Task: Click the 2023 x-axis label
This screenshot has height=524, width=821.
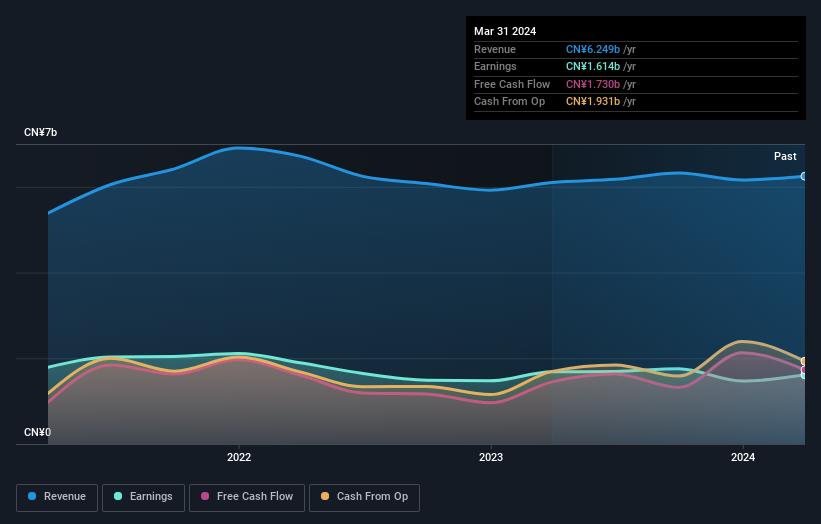Action: click(x=491, y=457)
